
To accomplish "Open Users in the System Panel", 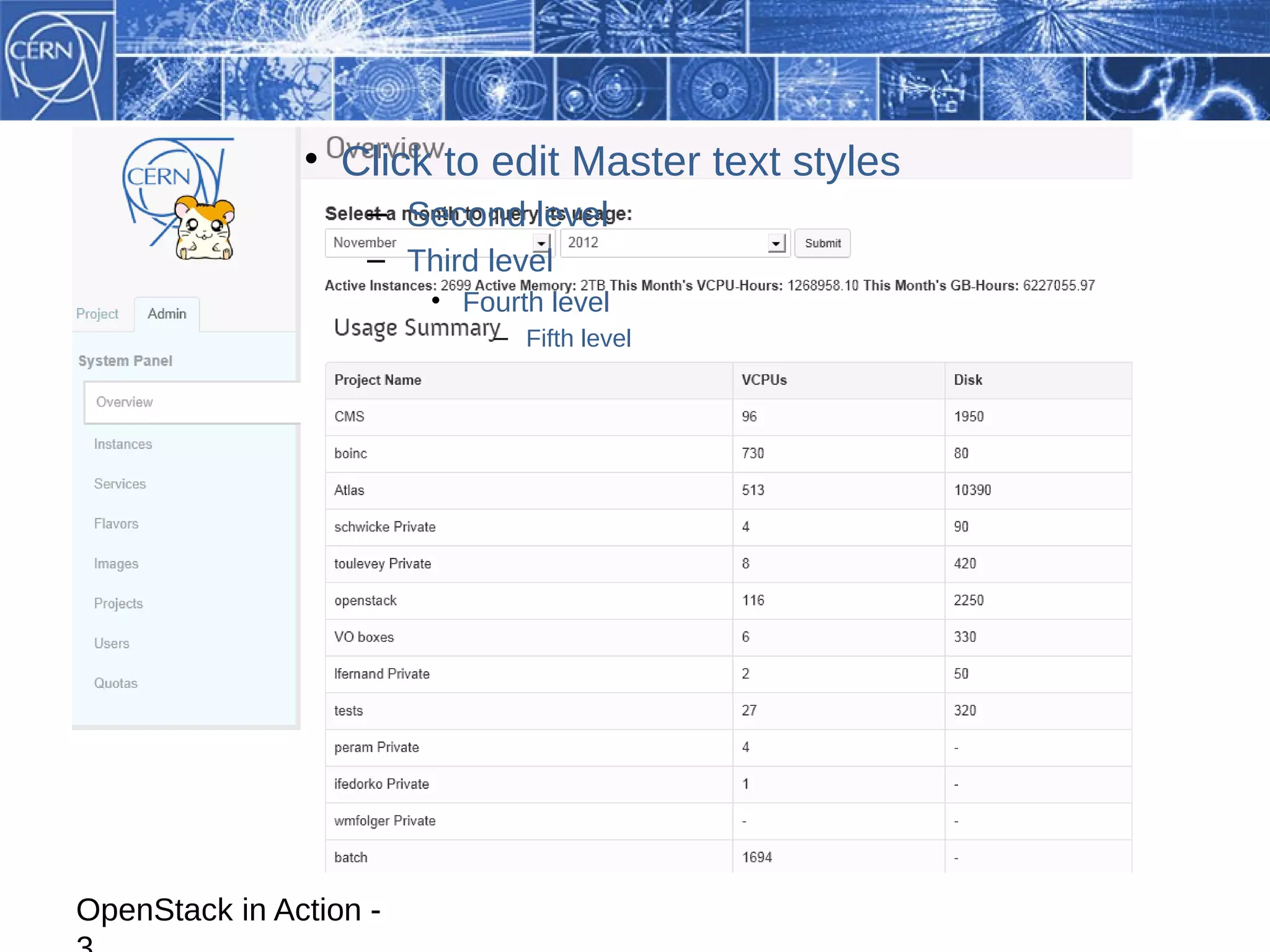I will (x=112, y=643).
